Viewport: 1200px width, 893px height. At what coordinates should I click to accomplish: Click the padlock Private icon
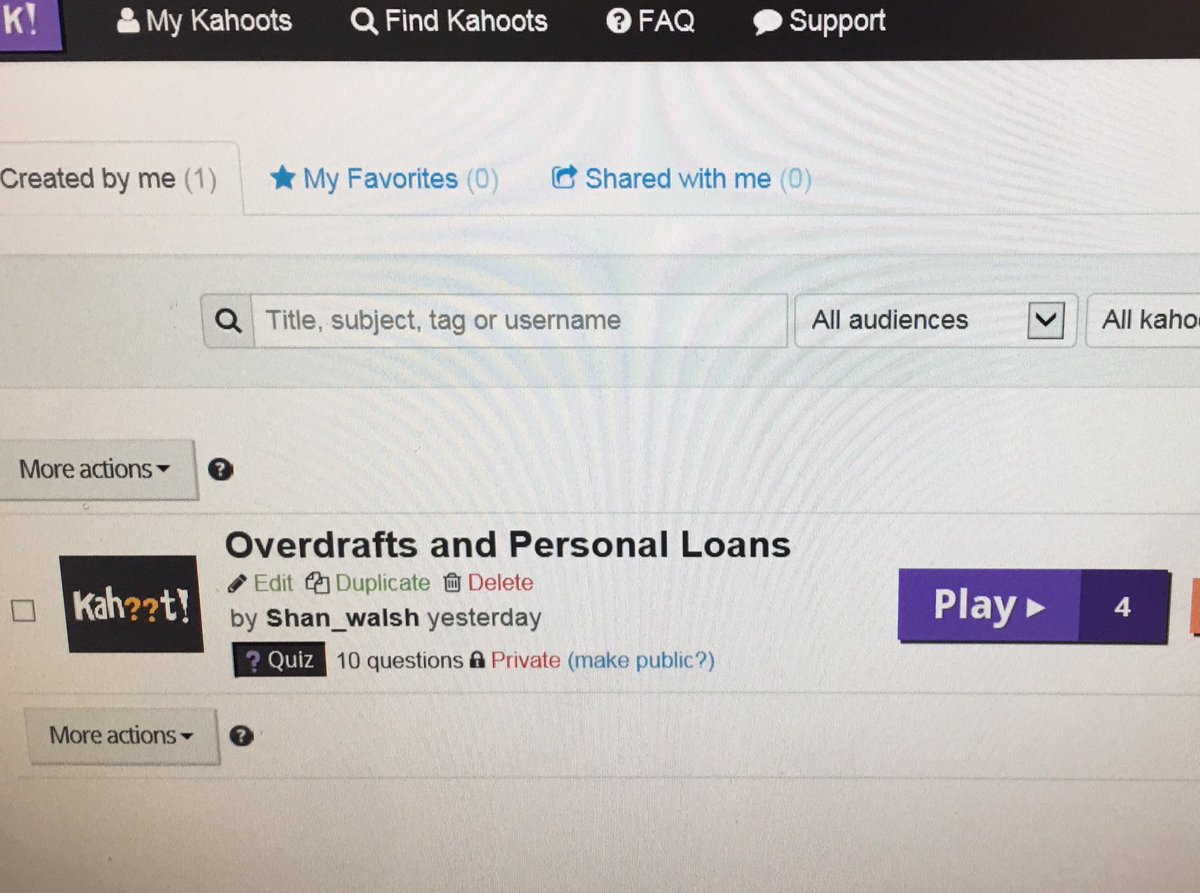[477, 661]
